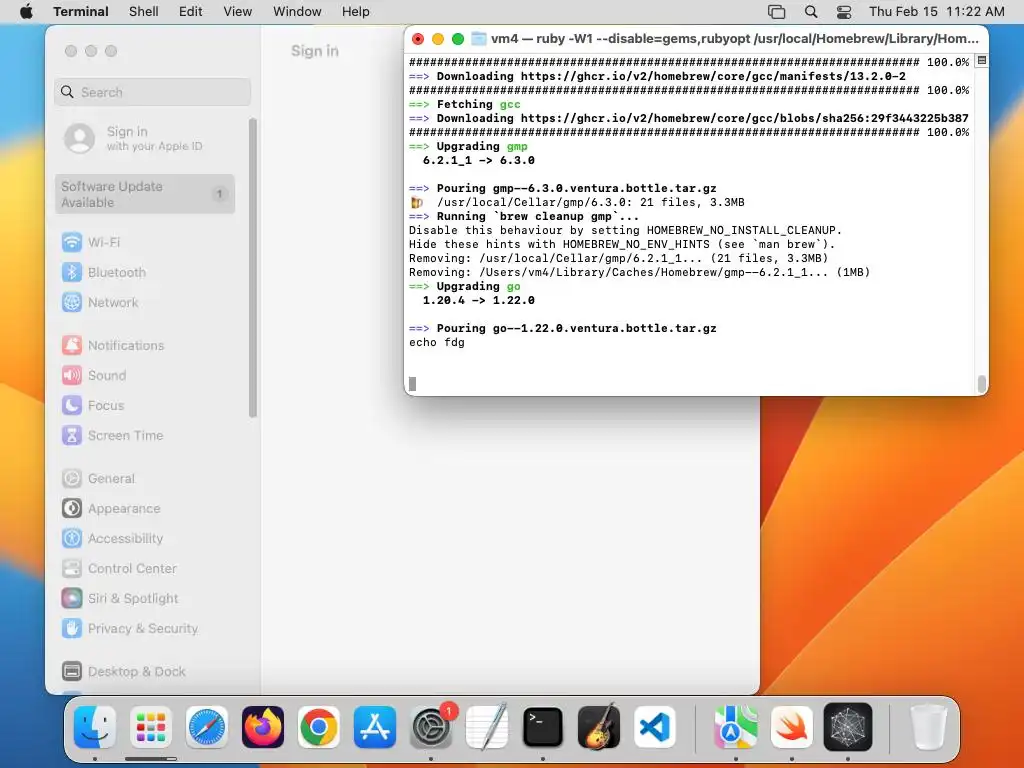Click the Screen Time hourglass icon in Settings
Image resolution: width=1024 pixels, height=768 pixels.
click(72, 436)
